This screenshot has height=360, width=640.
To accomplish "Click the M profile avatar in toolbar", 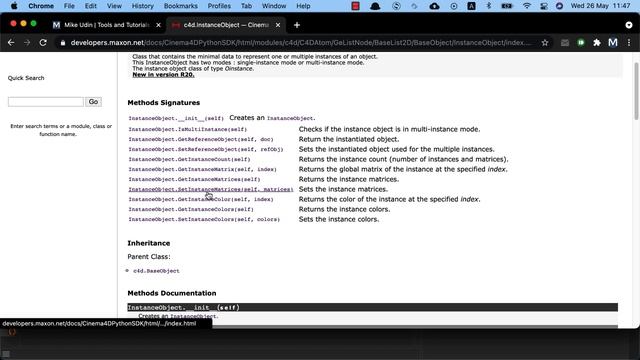I will [x=613, y=42].
